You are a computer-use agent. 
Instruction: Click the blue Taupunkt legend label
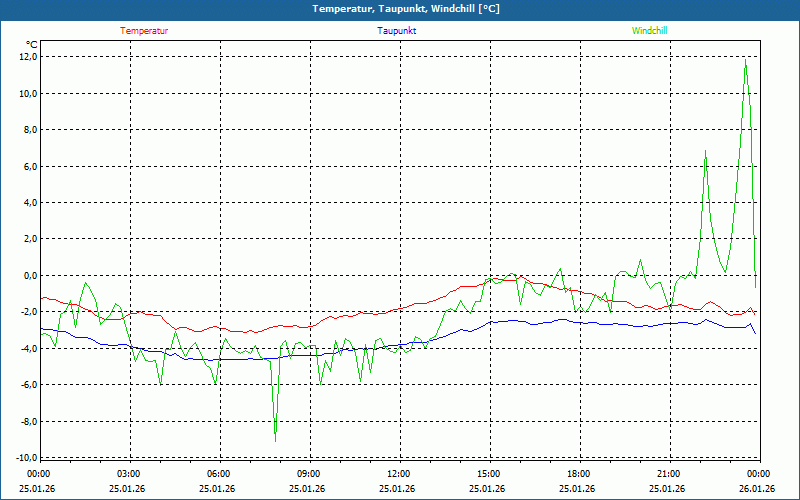pyautogui.click(x=397, y=31)
